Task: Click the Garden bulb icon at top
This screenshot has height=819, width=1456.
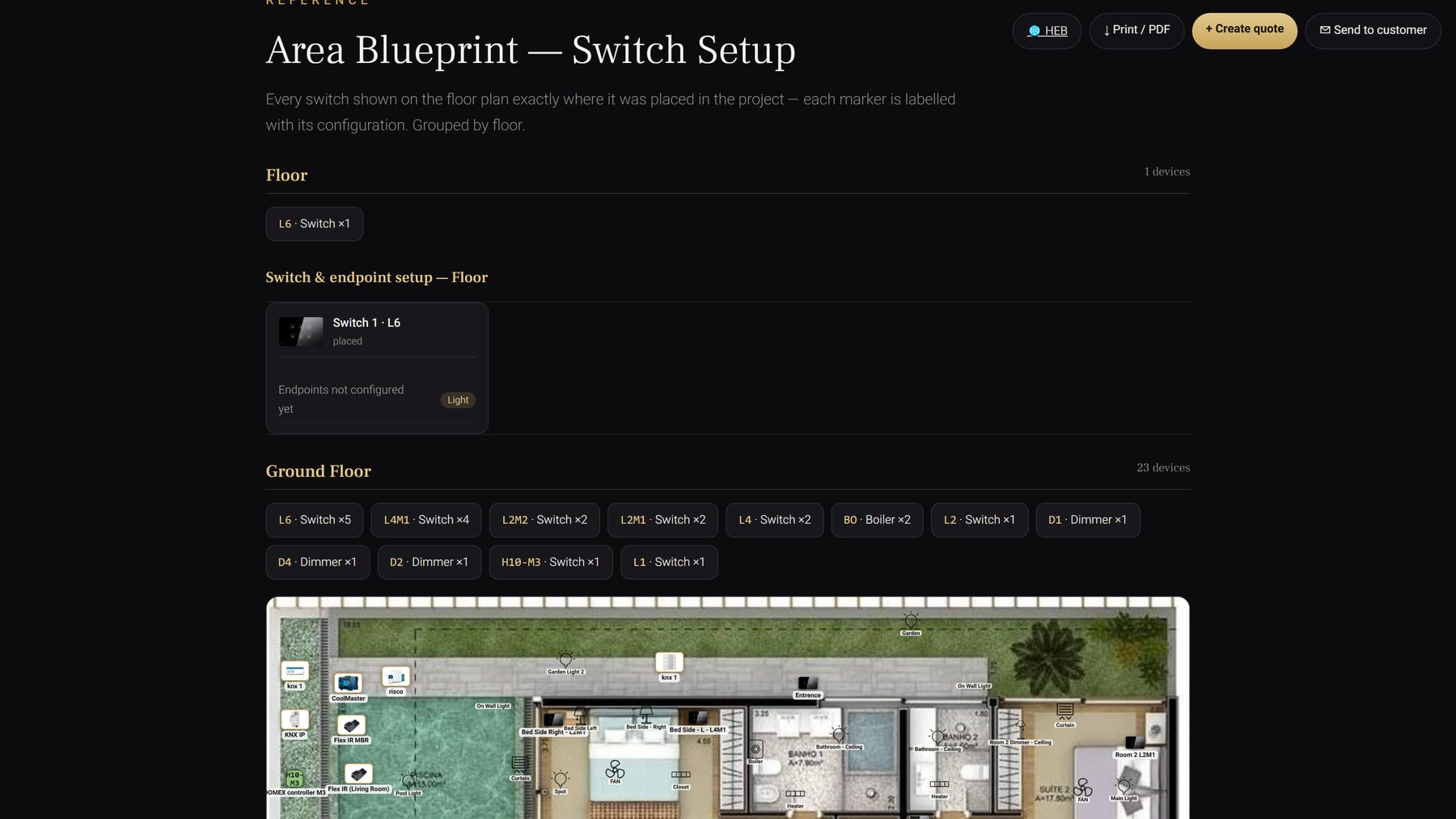Action: click(x=911, y=621)
